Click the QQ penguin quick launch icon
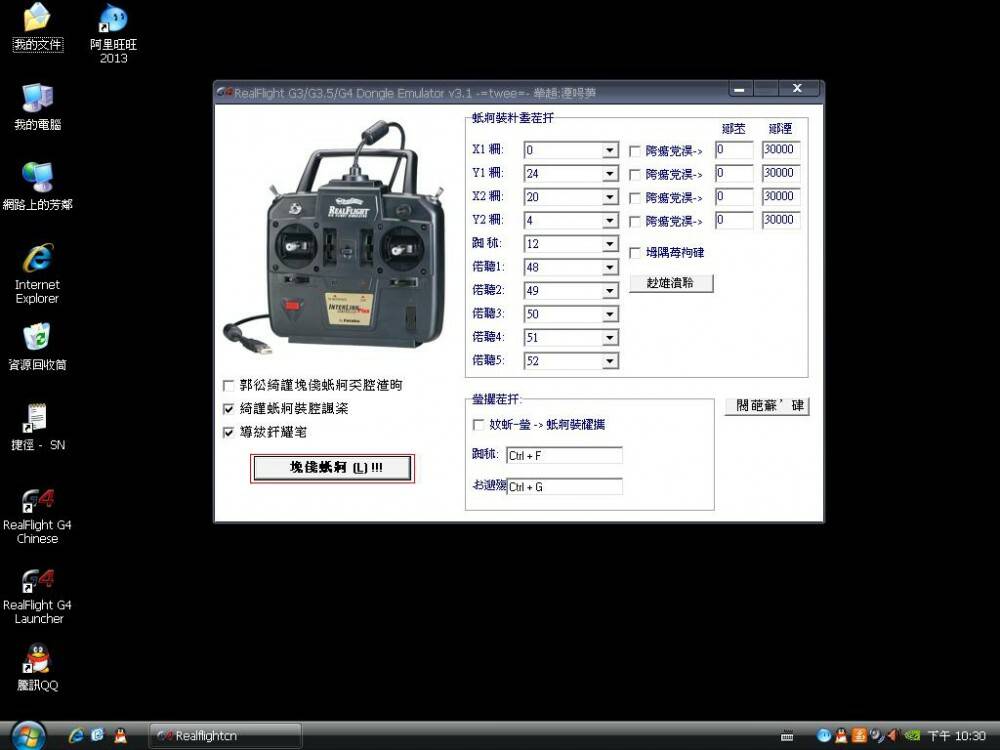Image resolution: width=1000 pixels, height=750 pixels. coord(120,735)
